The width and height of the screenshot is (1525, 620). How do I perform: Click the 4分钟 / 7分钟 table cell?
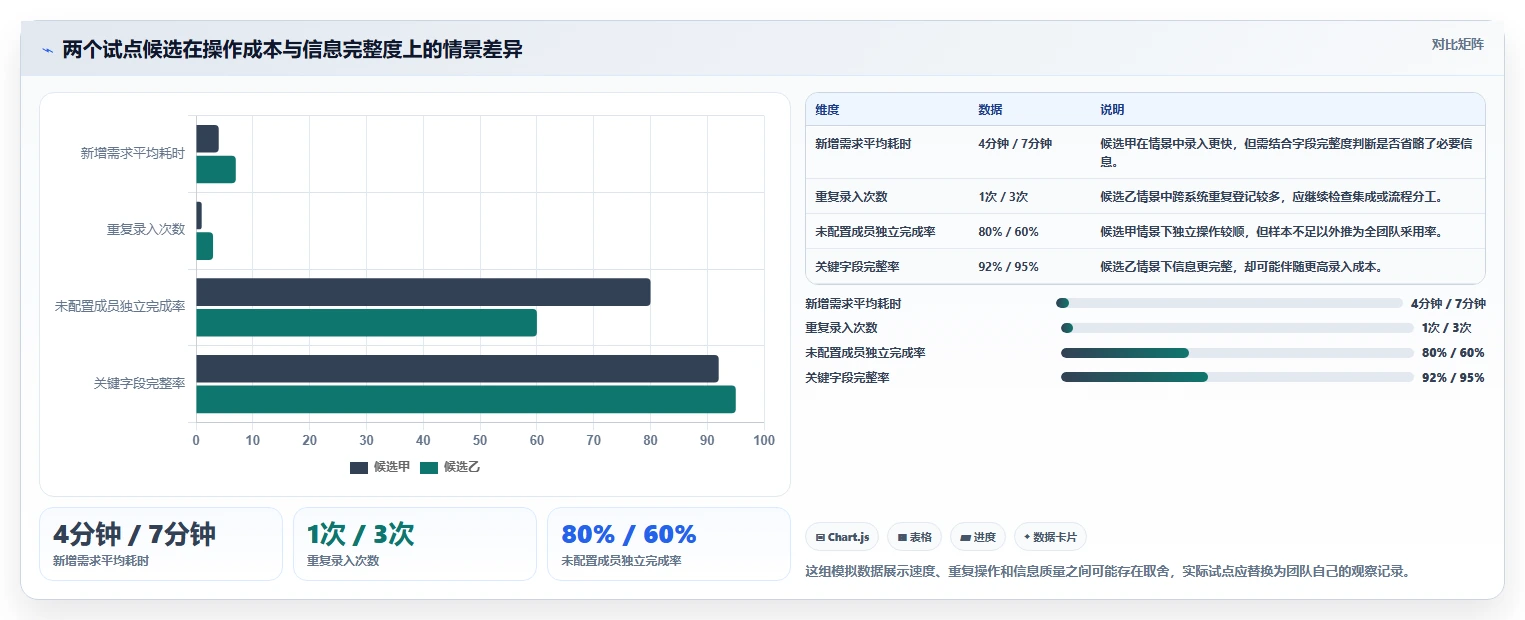[x=1015, y=143]
